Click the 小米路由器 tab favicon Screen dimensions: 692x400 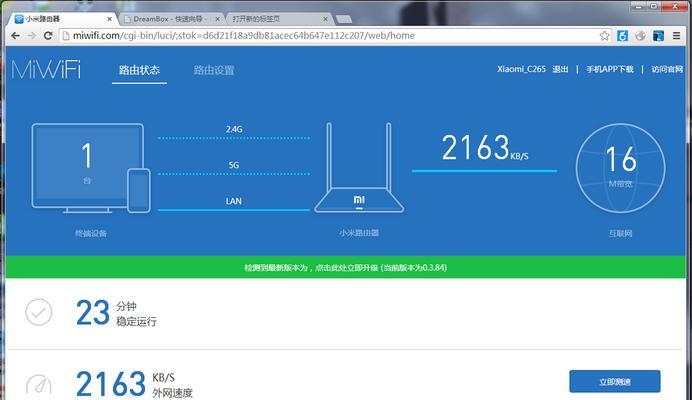click(19, 19)
